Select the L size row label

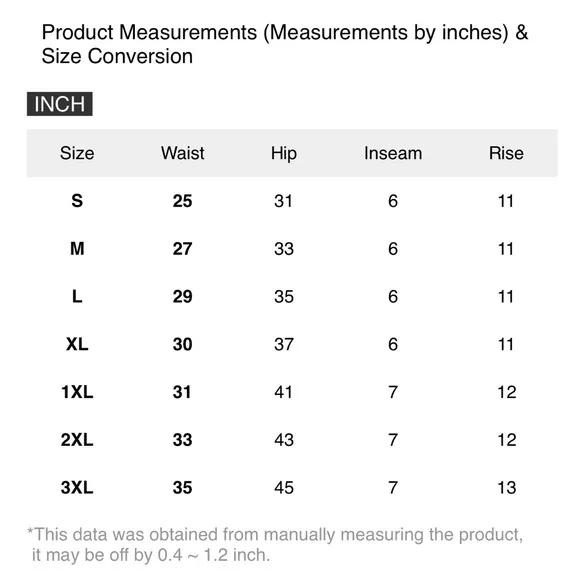click(x=77, y=296)
